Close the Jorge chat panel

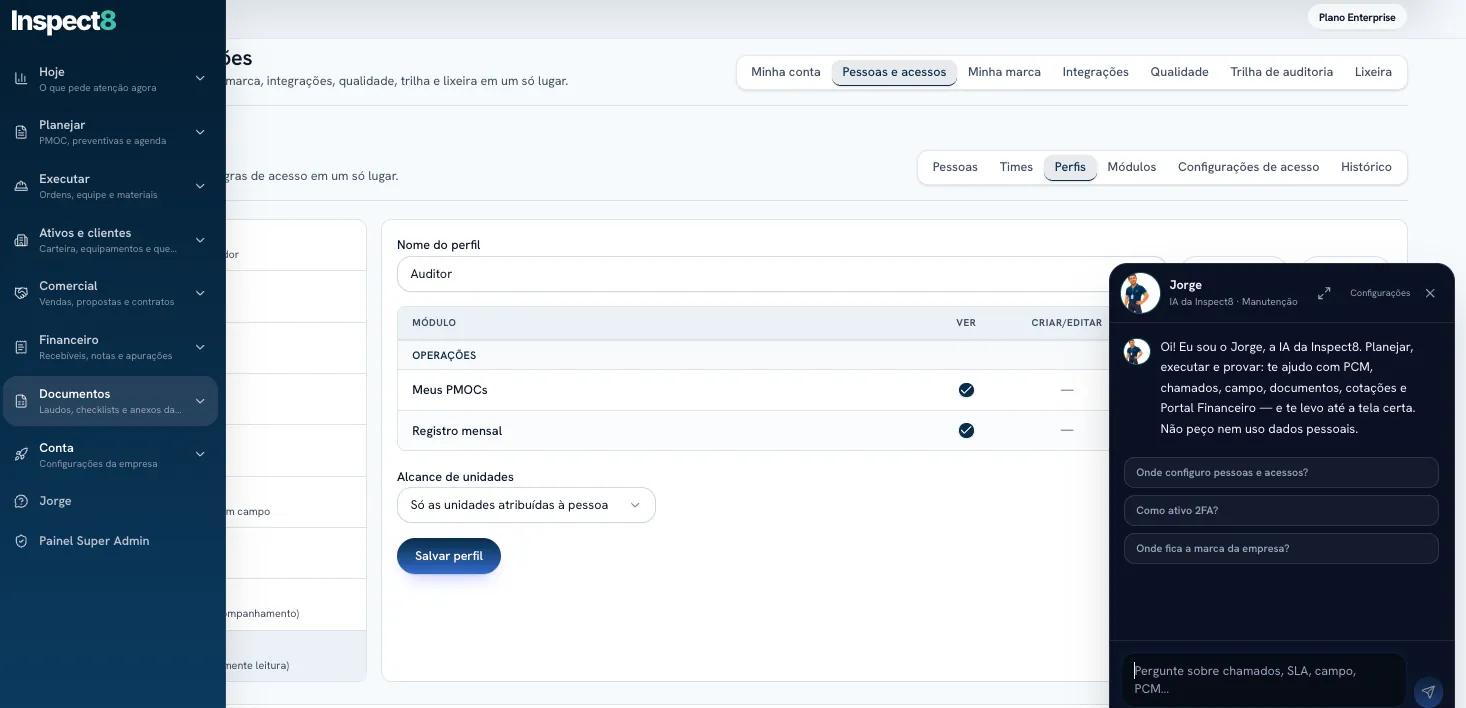pyautogui.click(x=1430, y=293)
